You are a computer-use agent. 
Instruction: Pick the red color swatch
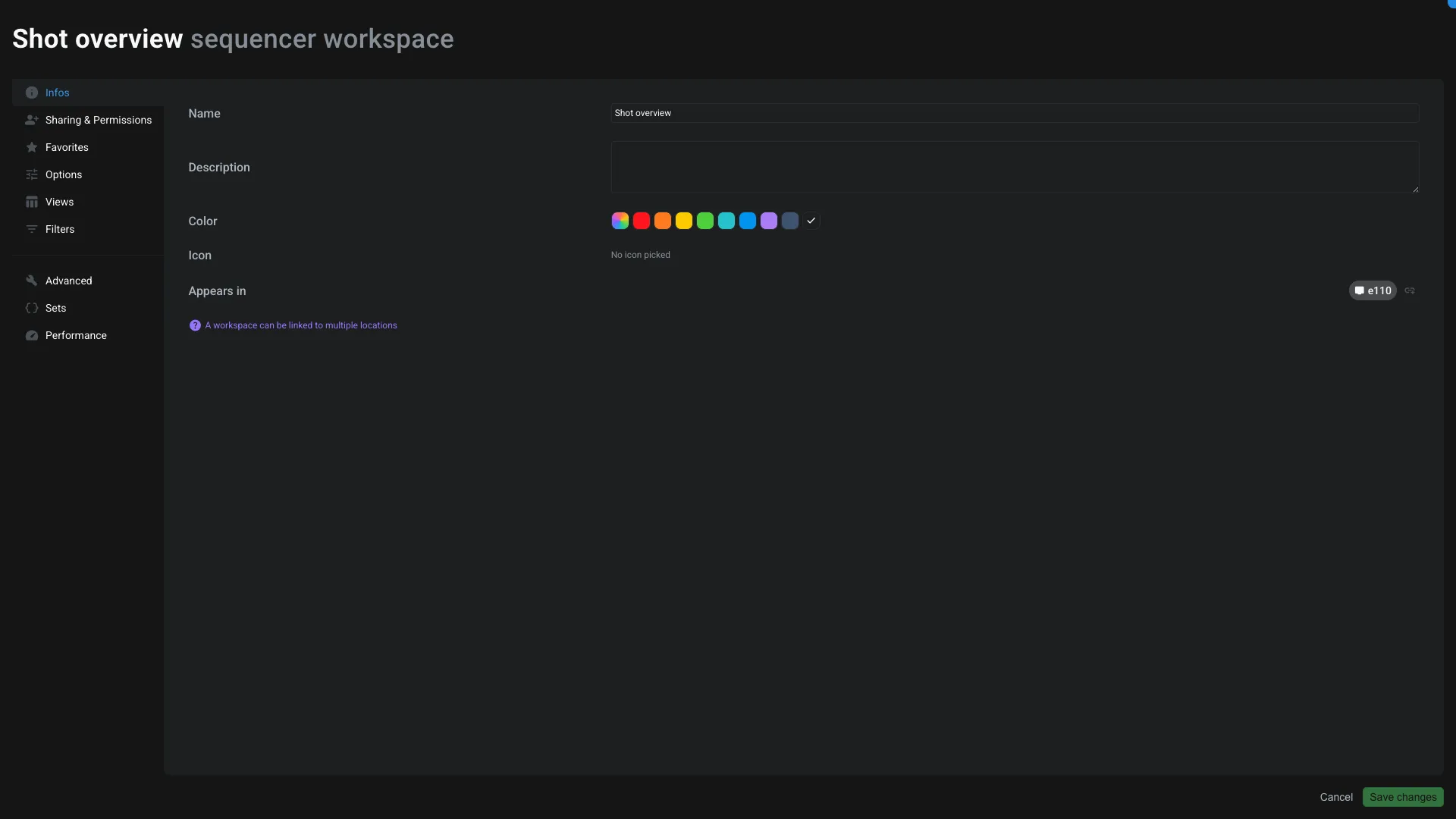[x=641, y=221]
